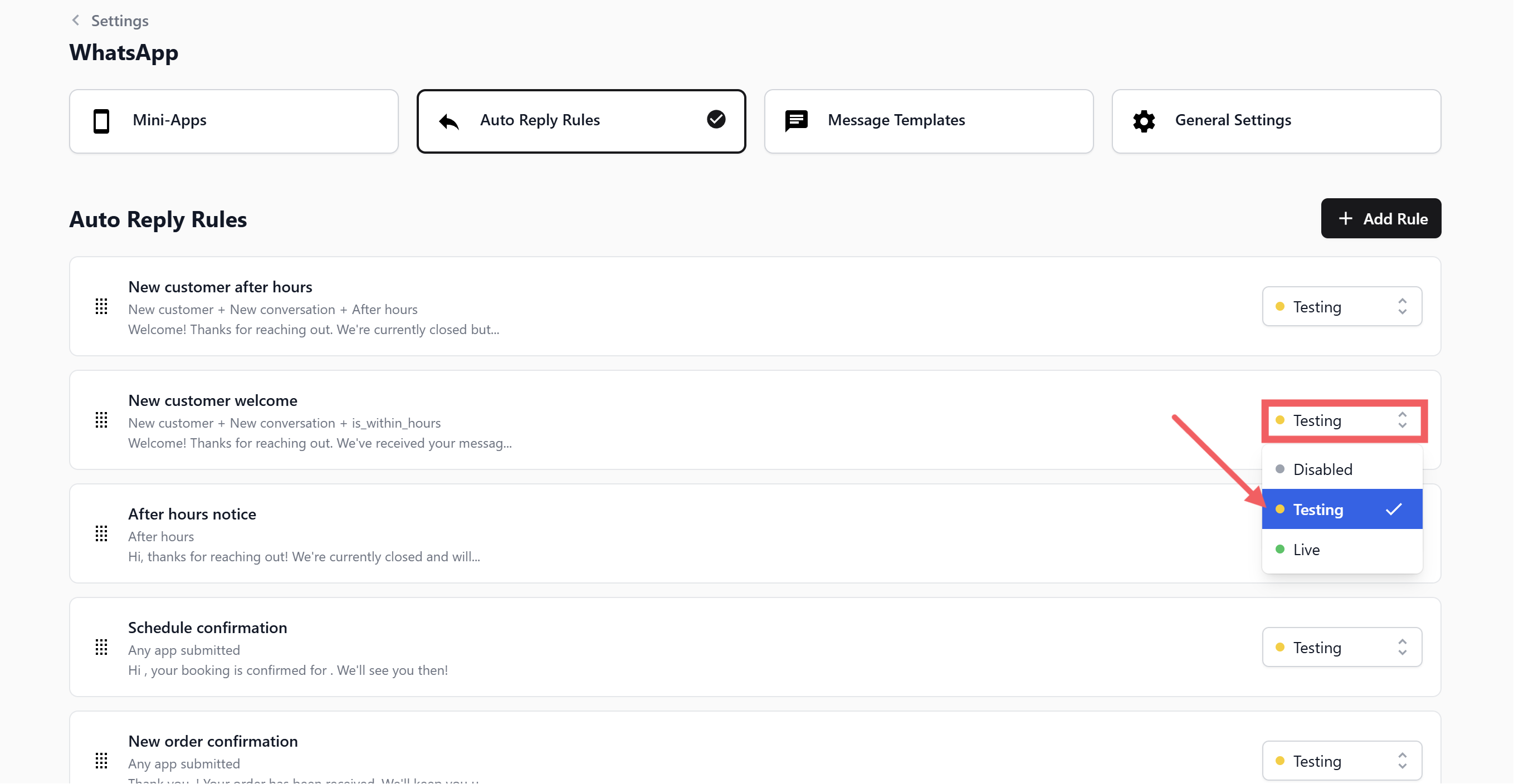The height and width of the screenshot is (784, 1514).
Task: Click the General Settings gear icon
Action: click(1143, 120)
